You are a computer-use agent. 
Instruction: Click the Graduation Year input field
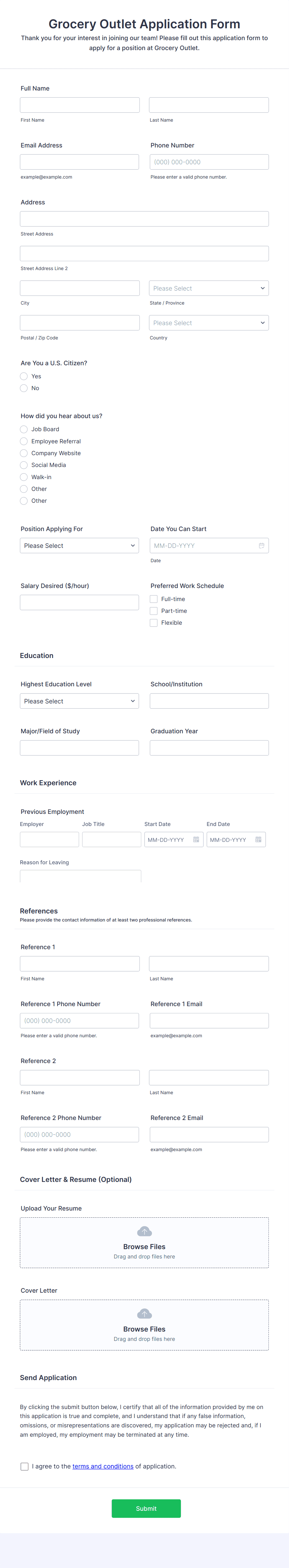tap(209, 748)
